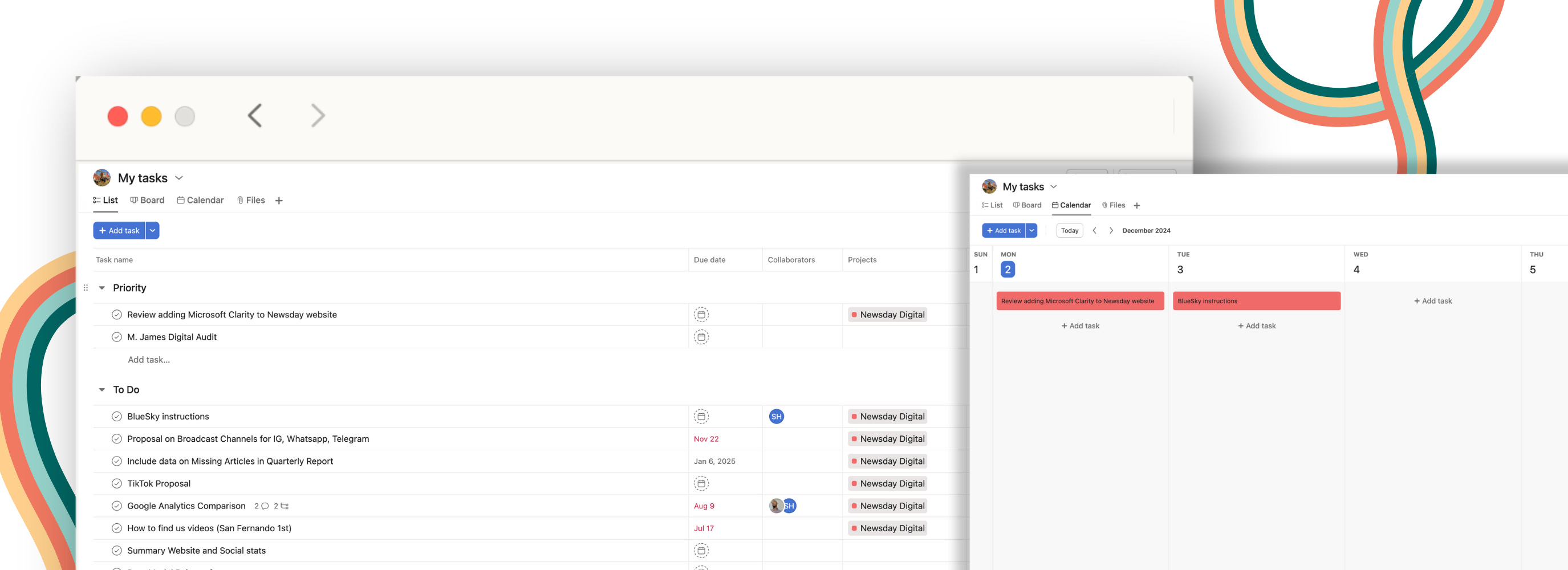
Task: Add a new tab with plus in calendar window
Action: [x=1136, y=206]
